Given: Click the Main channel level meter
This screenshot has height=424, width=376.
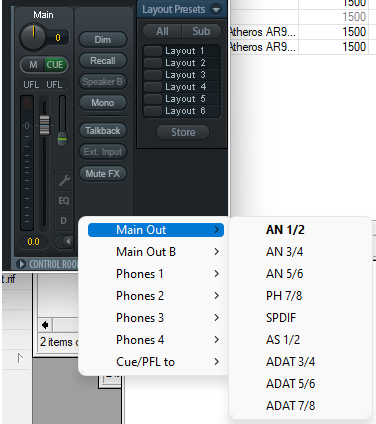Looking at the screenshot, I should coord(27,163).
